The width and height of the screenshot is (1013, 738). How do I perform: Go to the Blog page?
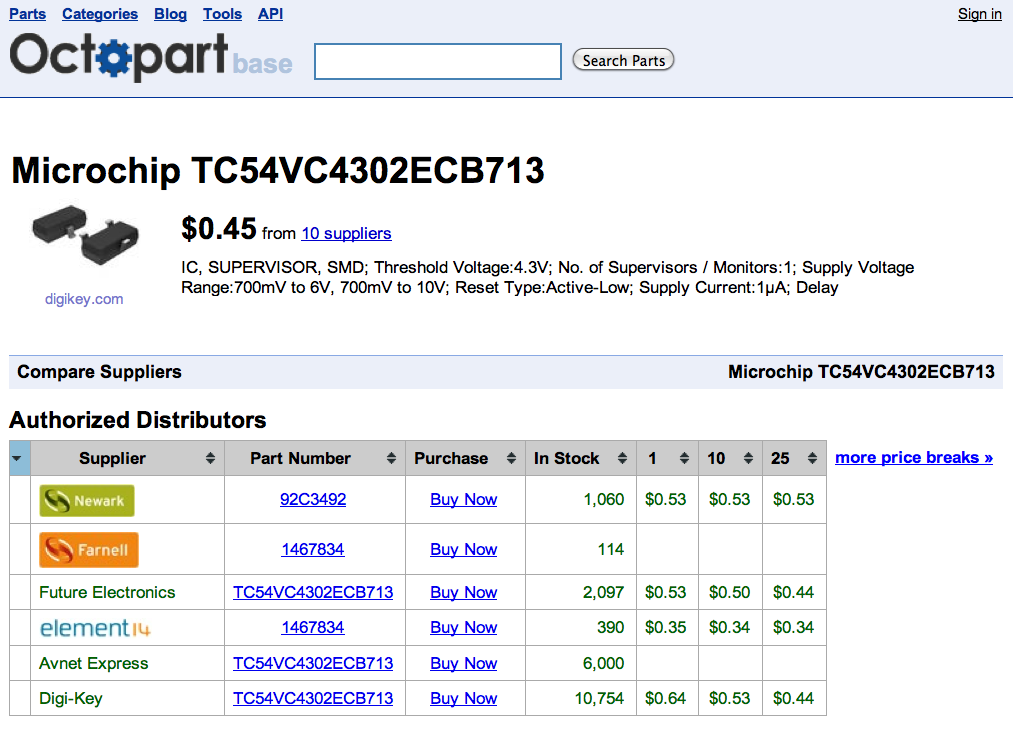point(171,14)
